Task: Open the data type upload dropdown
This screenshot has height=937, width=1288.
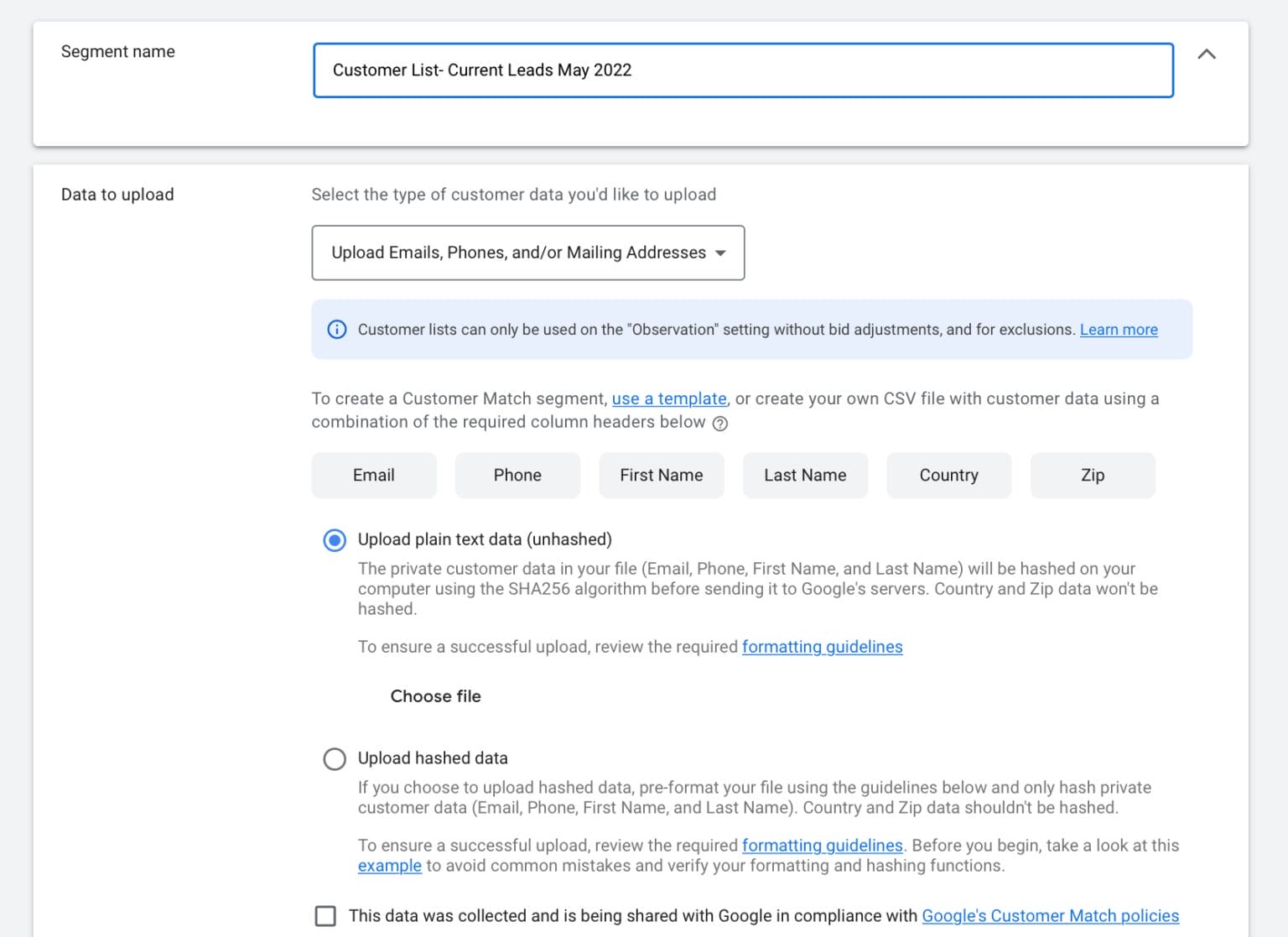Action: pyautogui.click(x=527, y=252)
